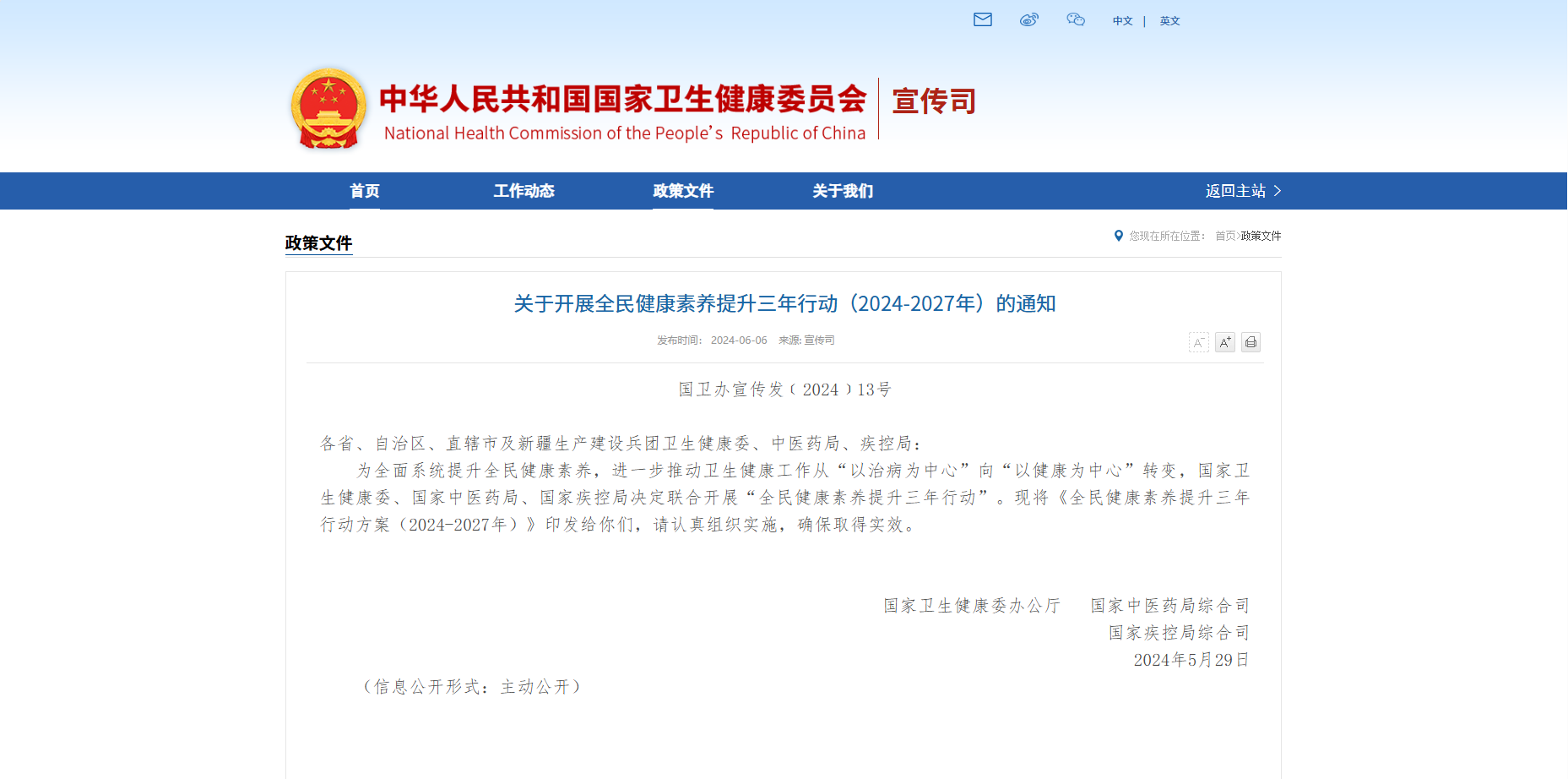Open the WeChat icon link
Image resolution: width=1568 pixels, height=779 pixels.
1075,19
